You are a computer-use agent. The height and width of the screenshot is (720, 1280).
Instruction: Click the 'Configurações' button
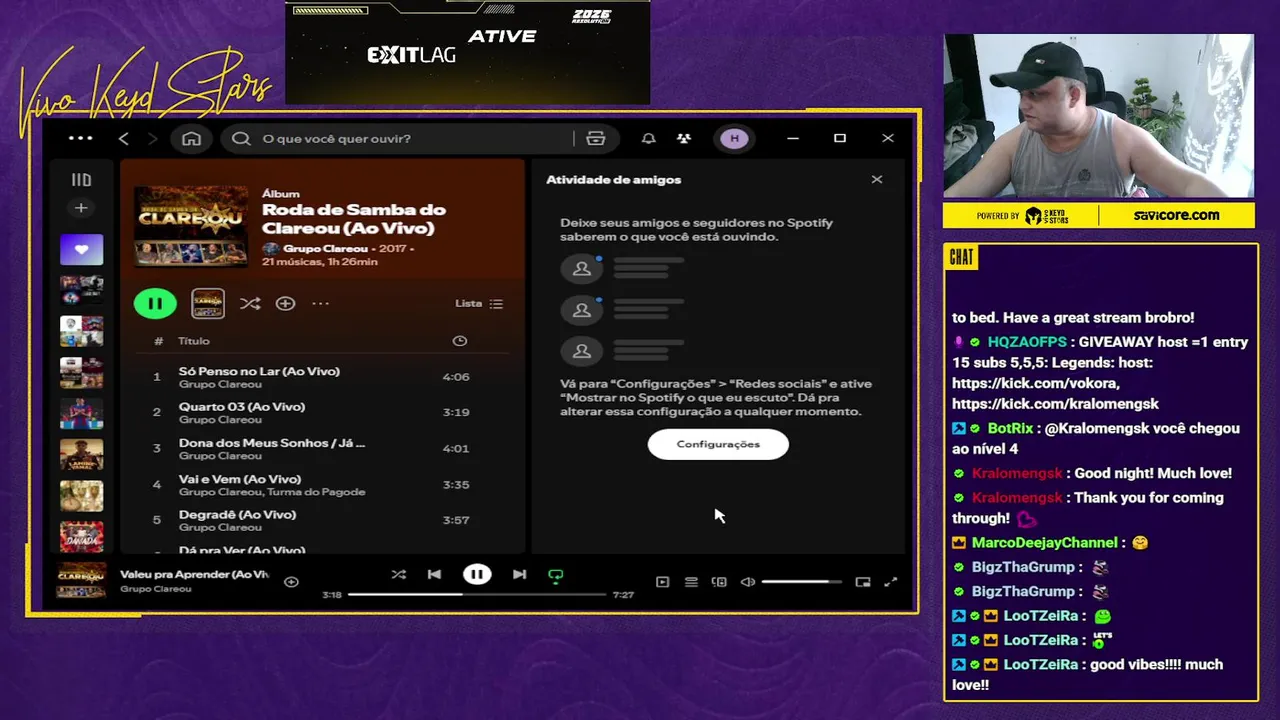[x=718, y=444]
